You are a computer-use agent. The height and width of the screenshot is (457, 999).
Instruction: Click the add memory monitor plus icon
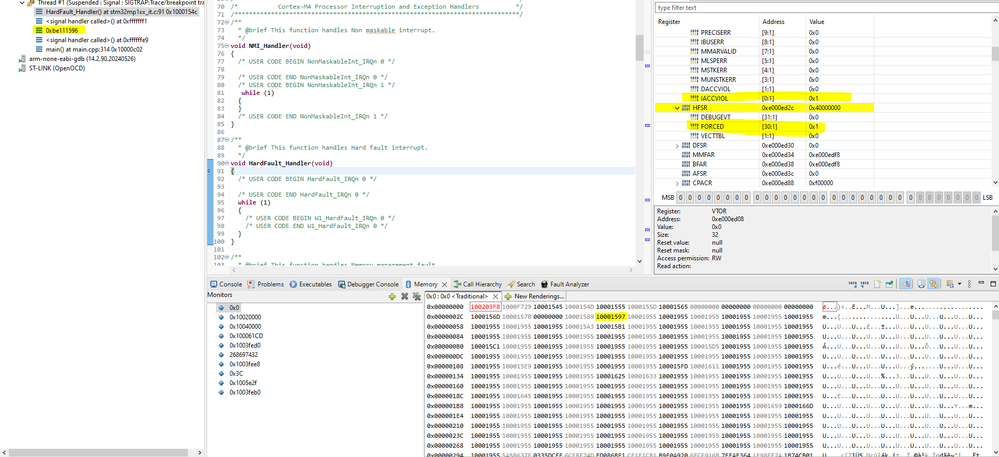[x=391, y=297]
